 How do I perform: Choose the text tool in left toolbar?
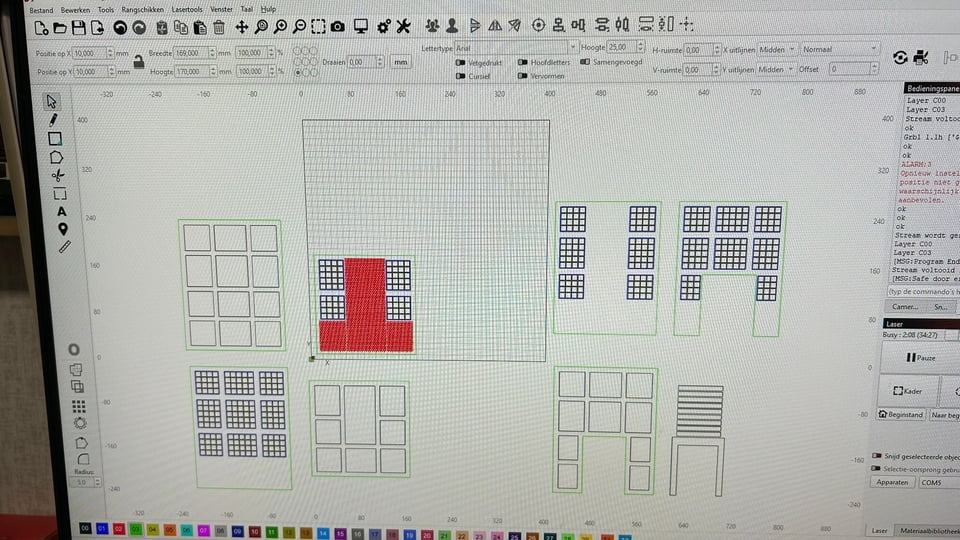[x=61, y=211]
